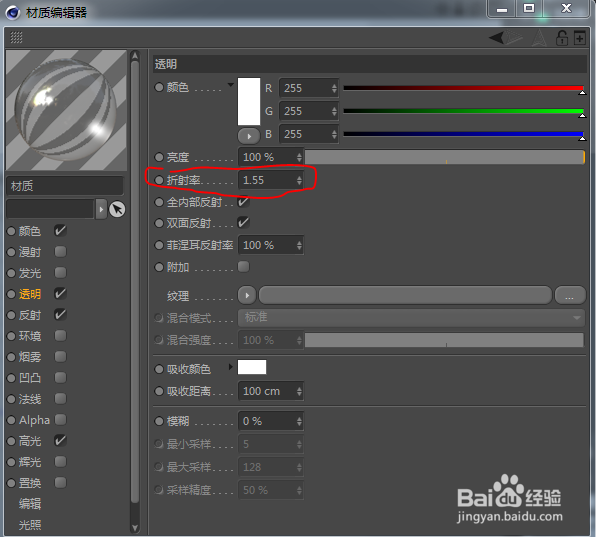Expand the 吸收颜色 disclosure triangle

pyautogui.click(x=230, y=367)
